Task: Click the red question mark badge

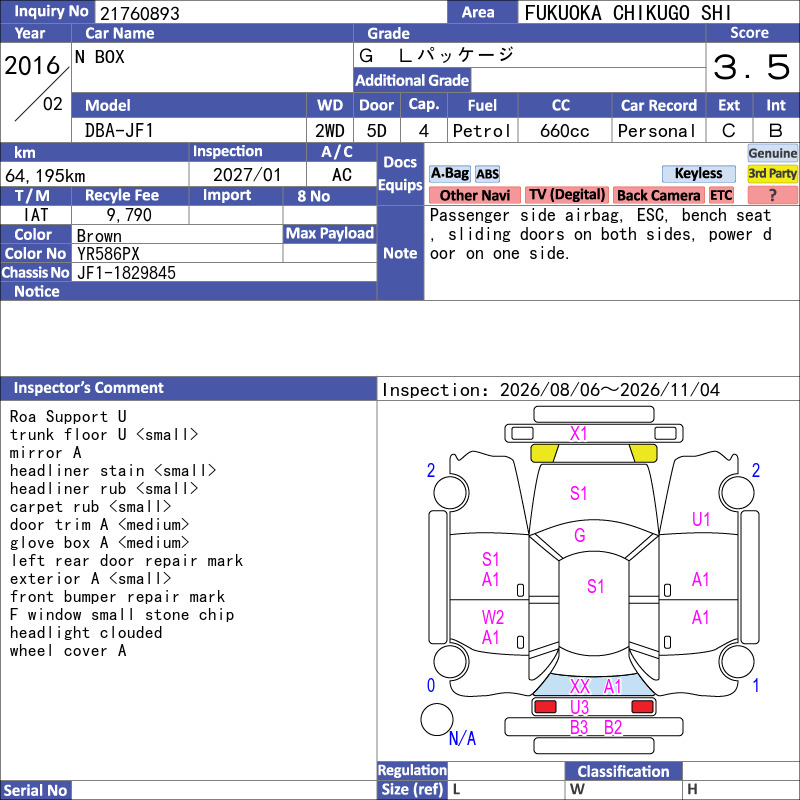Action: point(772,195)
